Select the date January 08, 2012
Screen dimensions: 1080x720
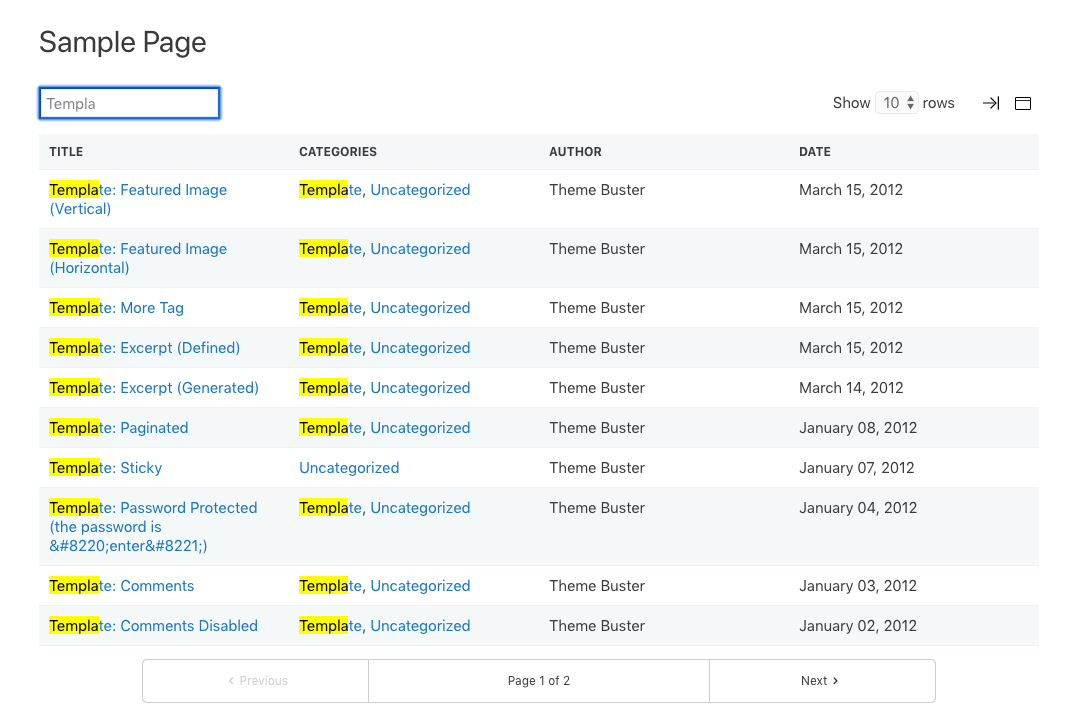(858, 428)
